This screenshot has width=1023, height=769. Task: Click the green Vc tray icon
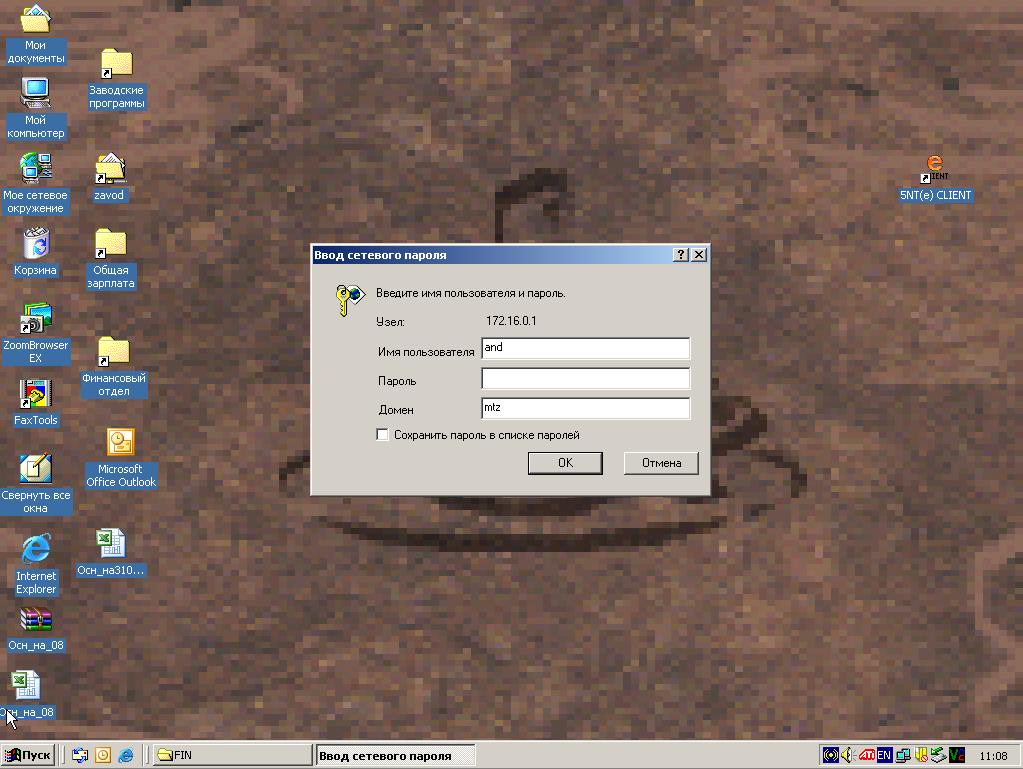pos(957,755)
